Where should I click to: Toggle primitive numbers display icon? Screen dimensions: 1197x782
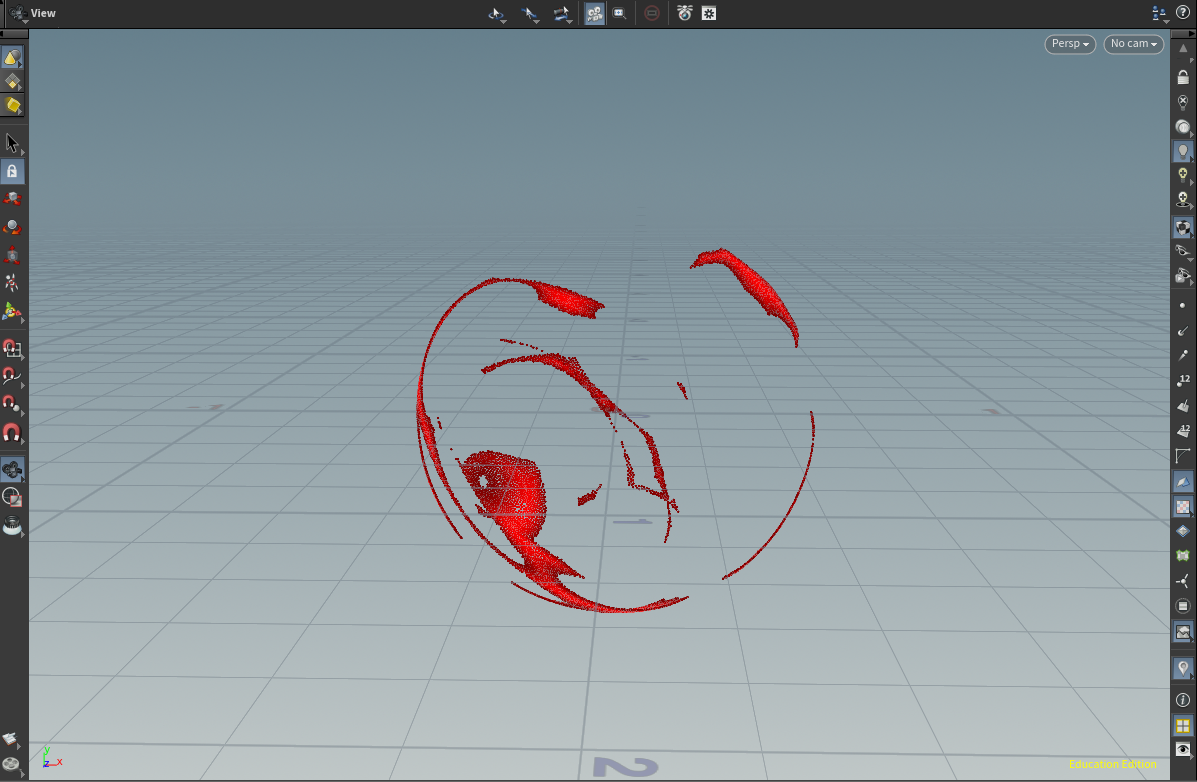tap(1183, 431)
